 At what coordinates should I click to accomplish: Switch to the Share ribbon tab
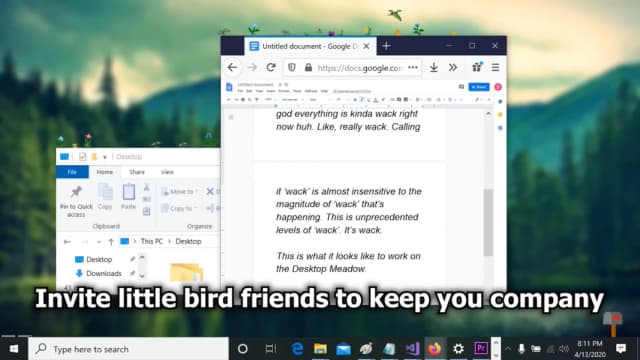point(137,172)
